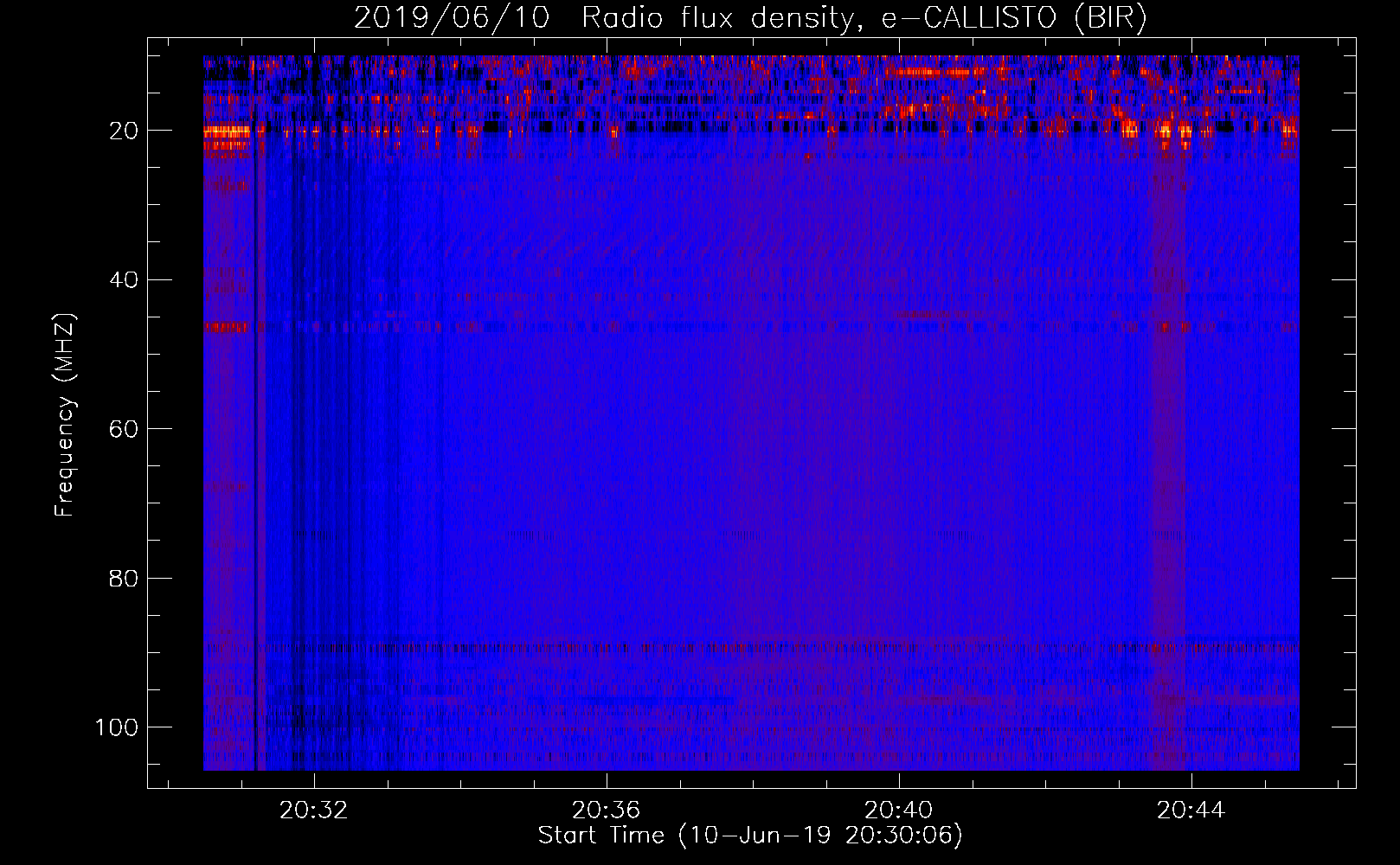This screenshot has width=1400, height=865.
Task: Click the 20:44 time tick label
Action: coord(1191,811)
